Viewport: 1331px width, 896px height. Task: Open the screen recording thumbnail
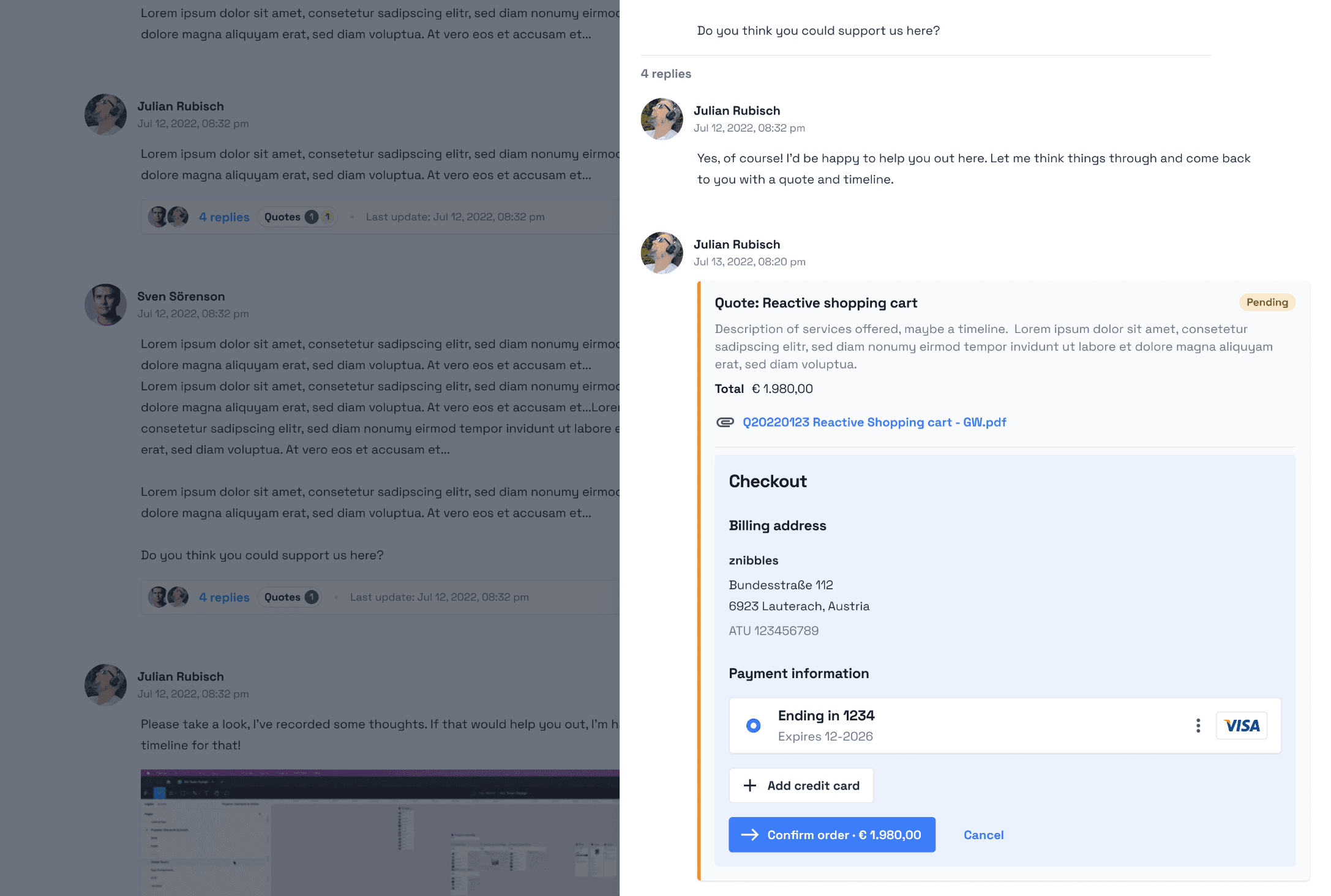[x=380, y=832]
